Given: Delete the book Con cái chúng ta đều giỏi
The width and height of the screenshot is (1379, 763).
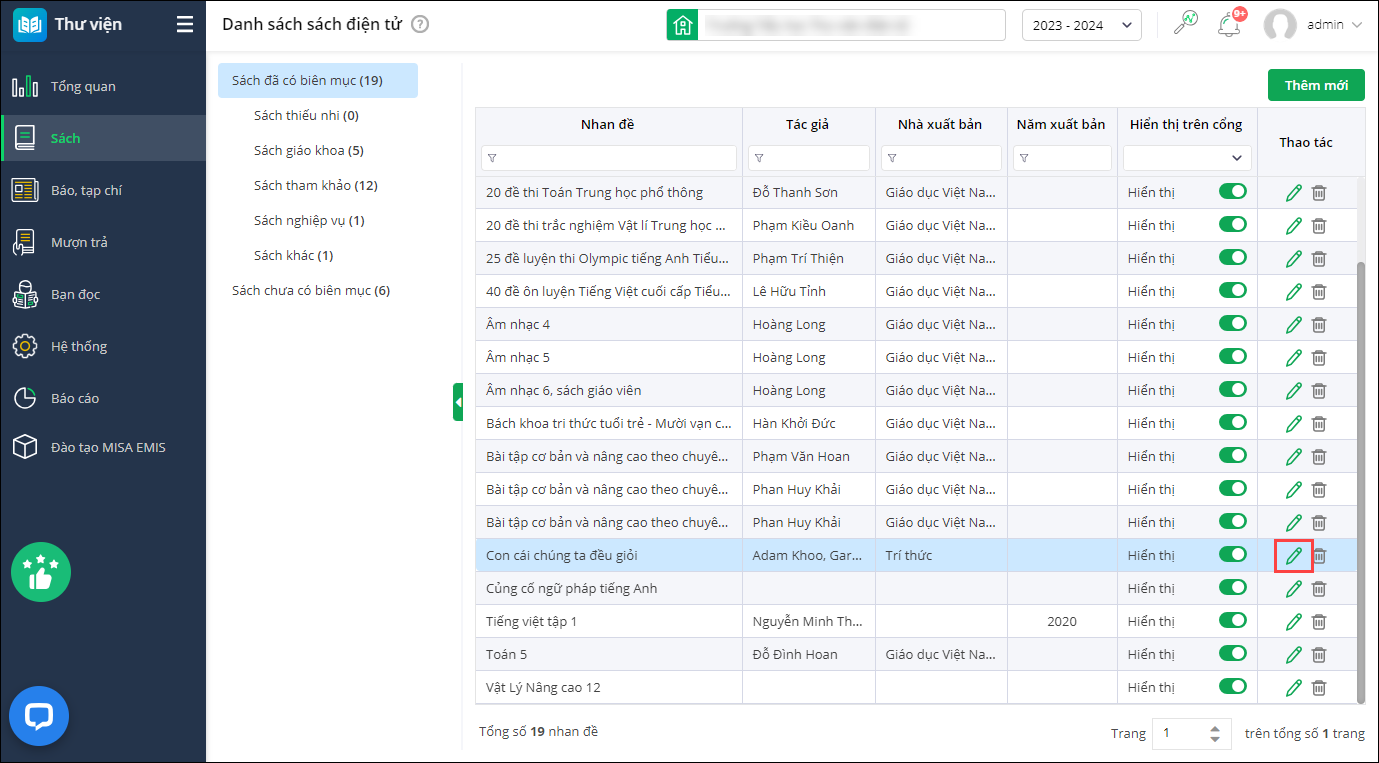Looking at the screenshot, I should [1319, 556].
